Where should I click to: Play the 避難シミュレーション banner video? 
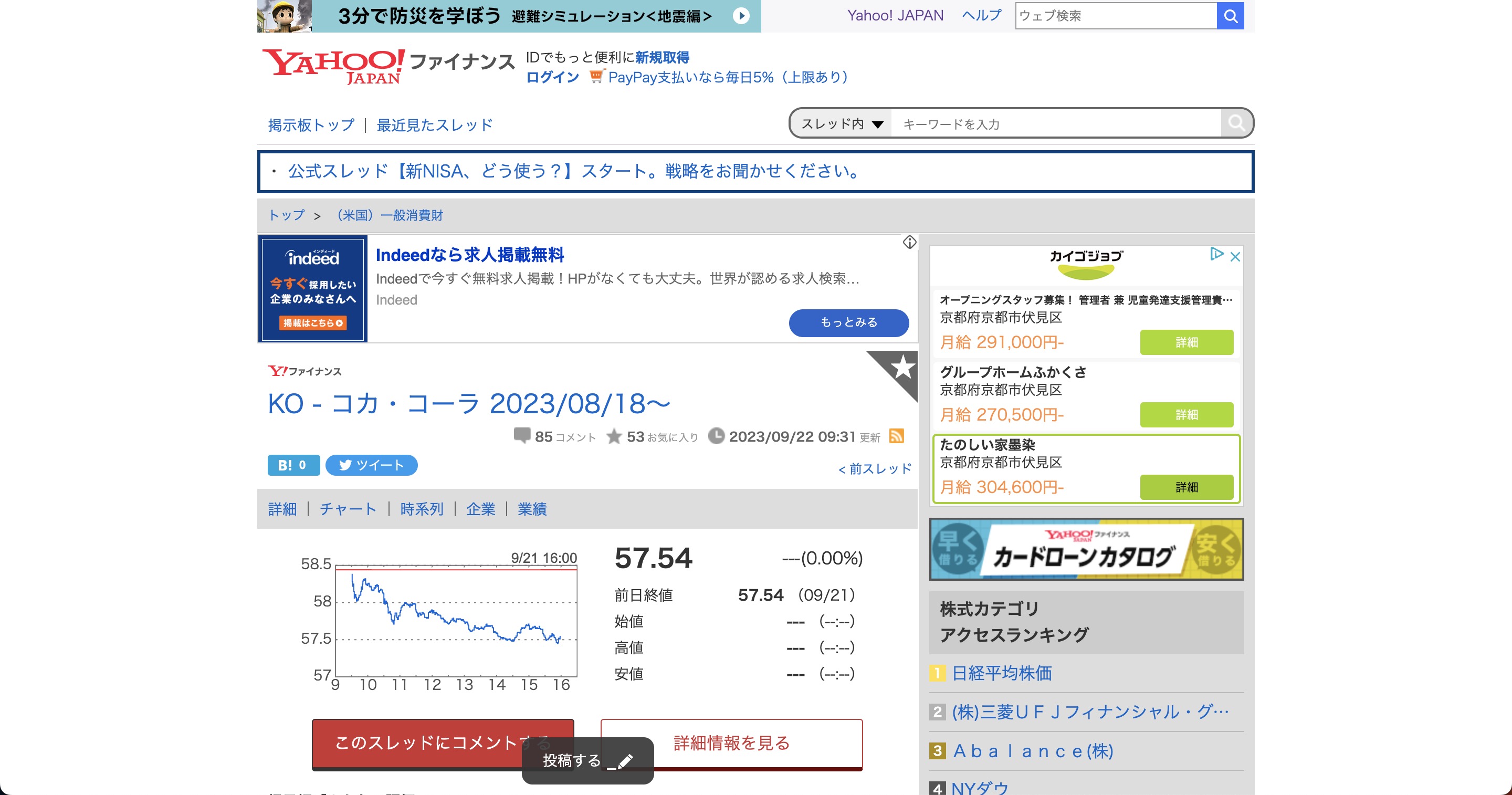(x=742, y=16)
